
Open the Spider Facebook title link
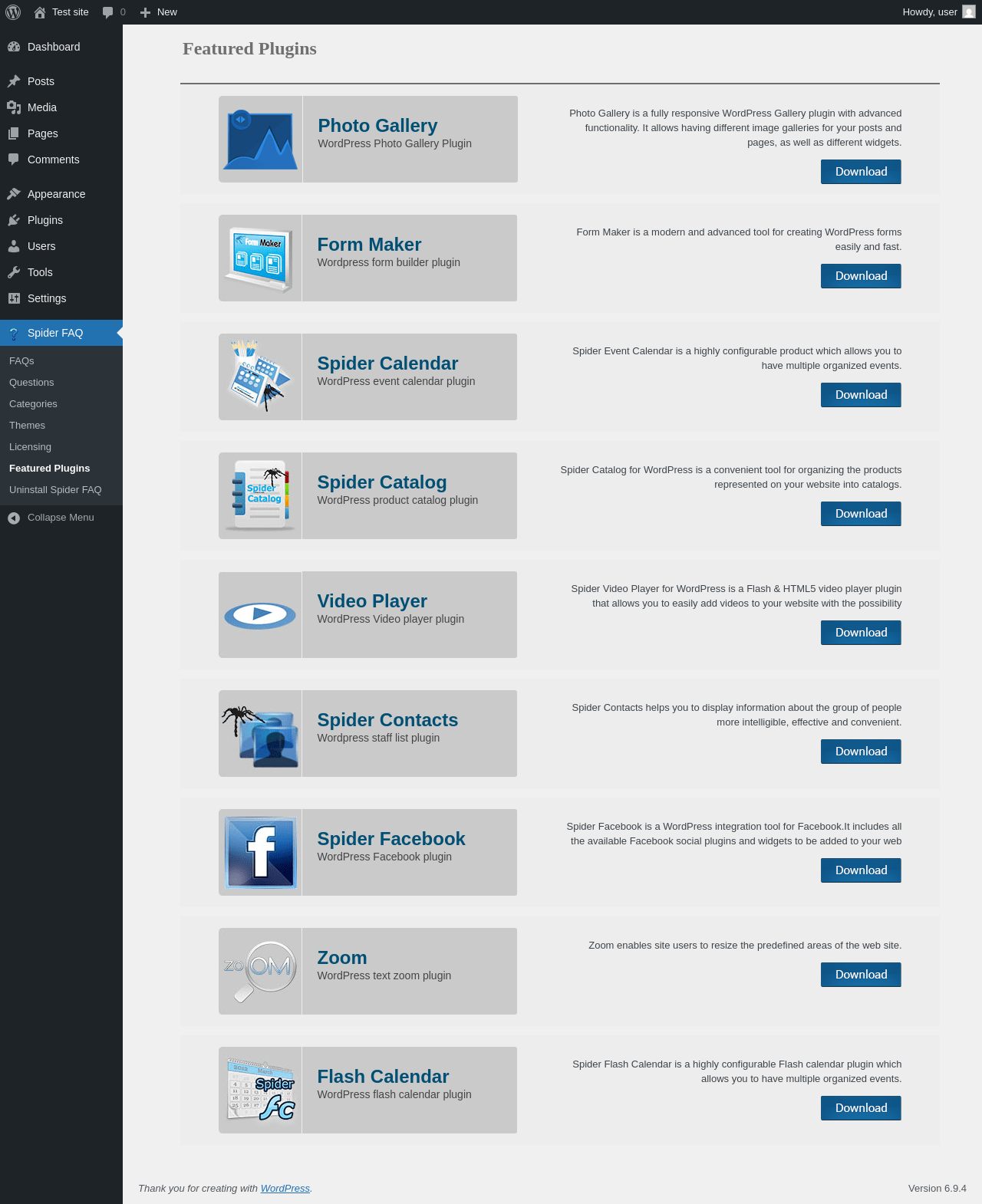coord(391,839)
